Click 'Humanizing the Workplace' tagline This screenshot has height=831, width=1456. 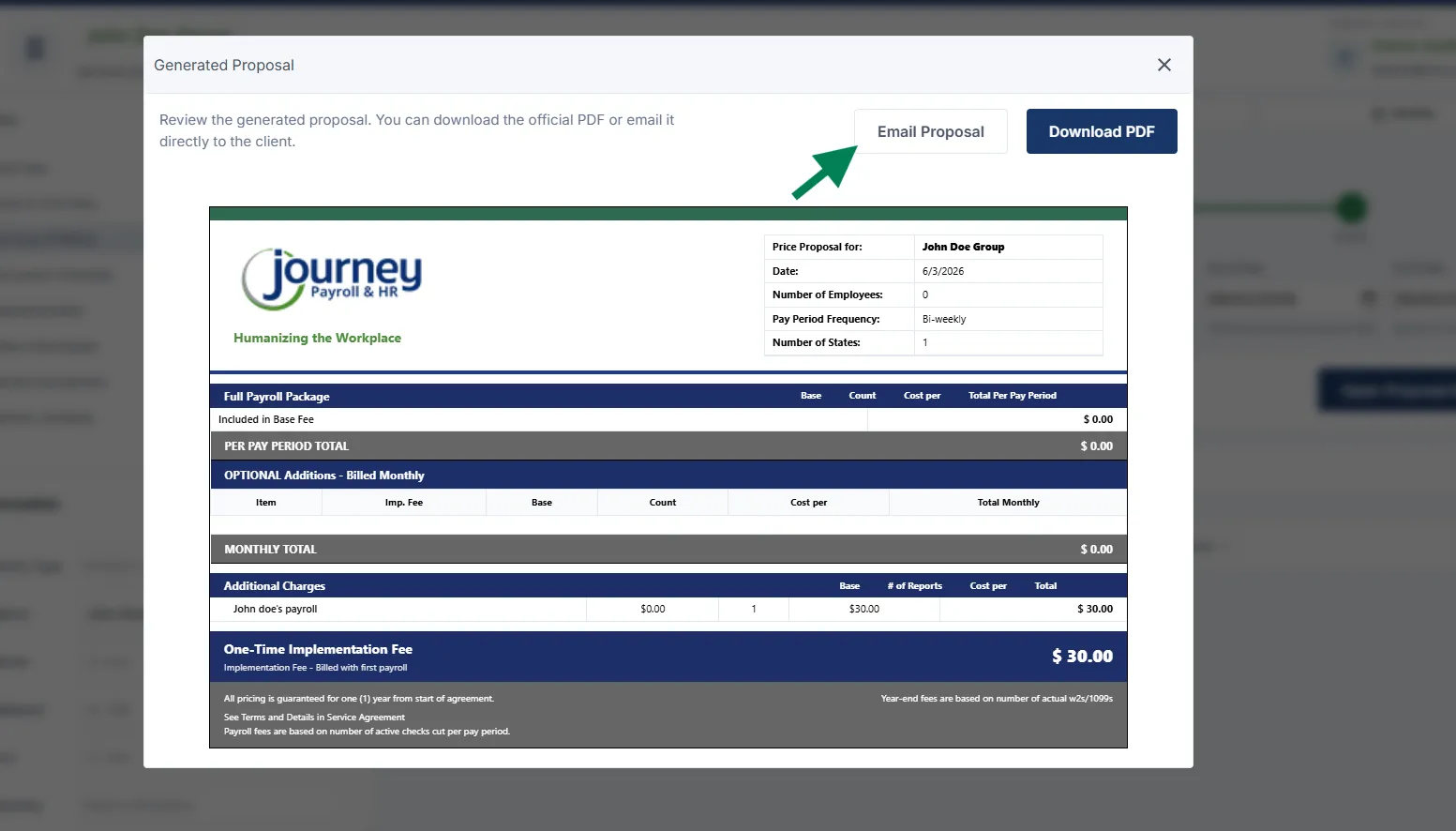[317, 338]
